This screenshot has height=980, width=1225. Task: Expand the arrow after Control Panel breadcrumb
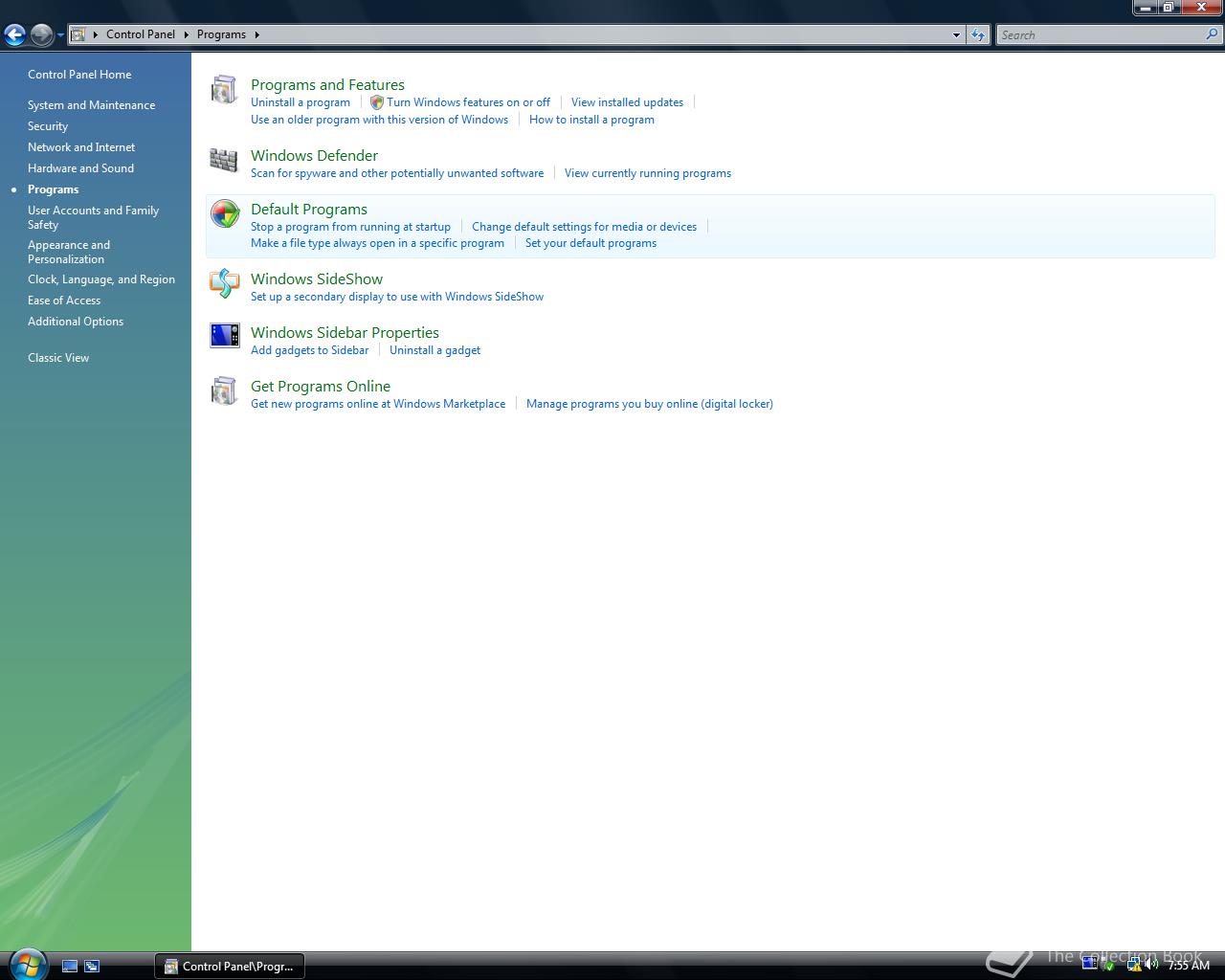click(186, 34)
